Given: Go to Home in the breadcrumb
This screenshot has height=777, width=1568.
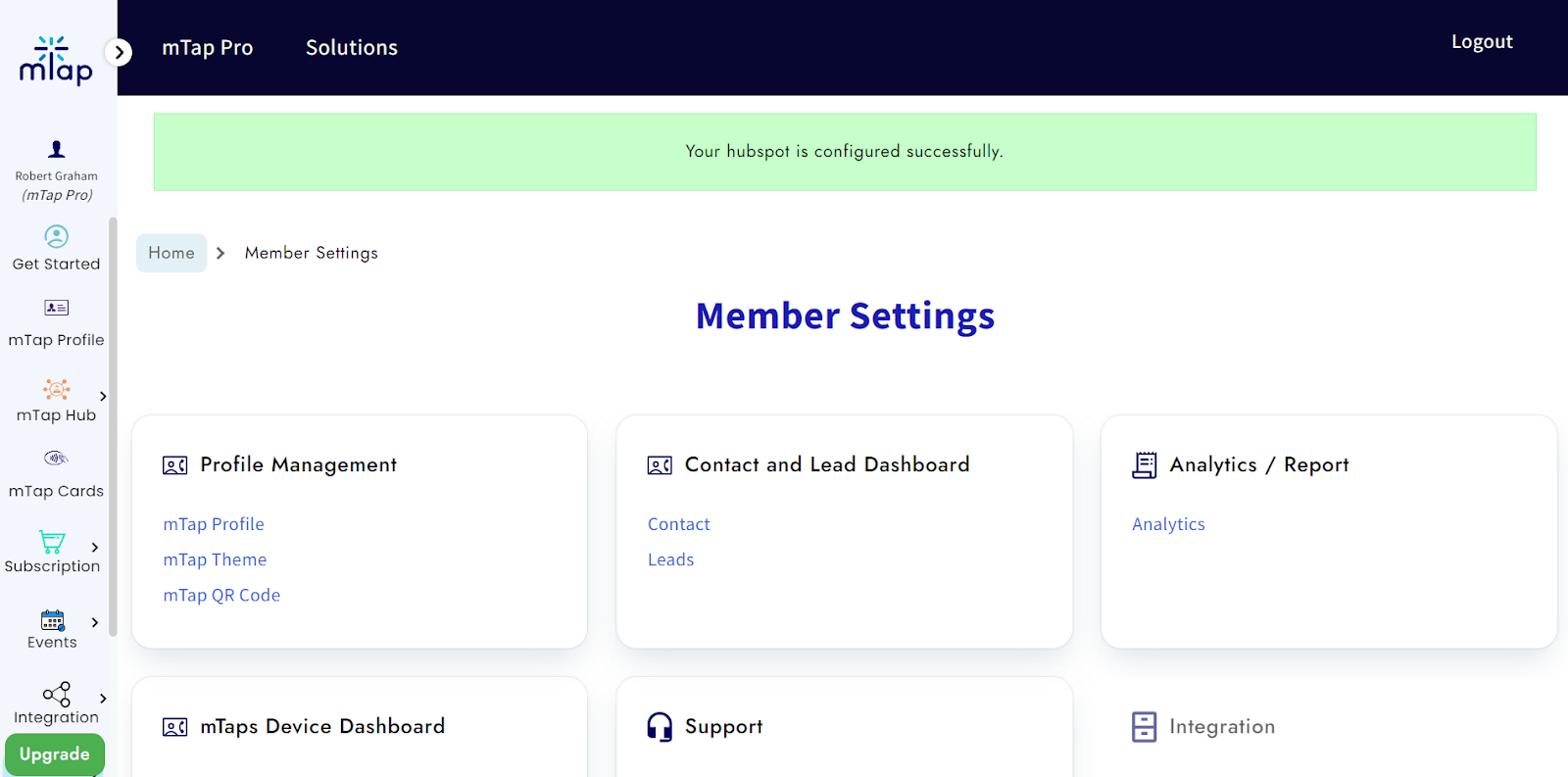Looking at the screenshot, I should pos(171,253).
